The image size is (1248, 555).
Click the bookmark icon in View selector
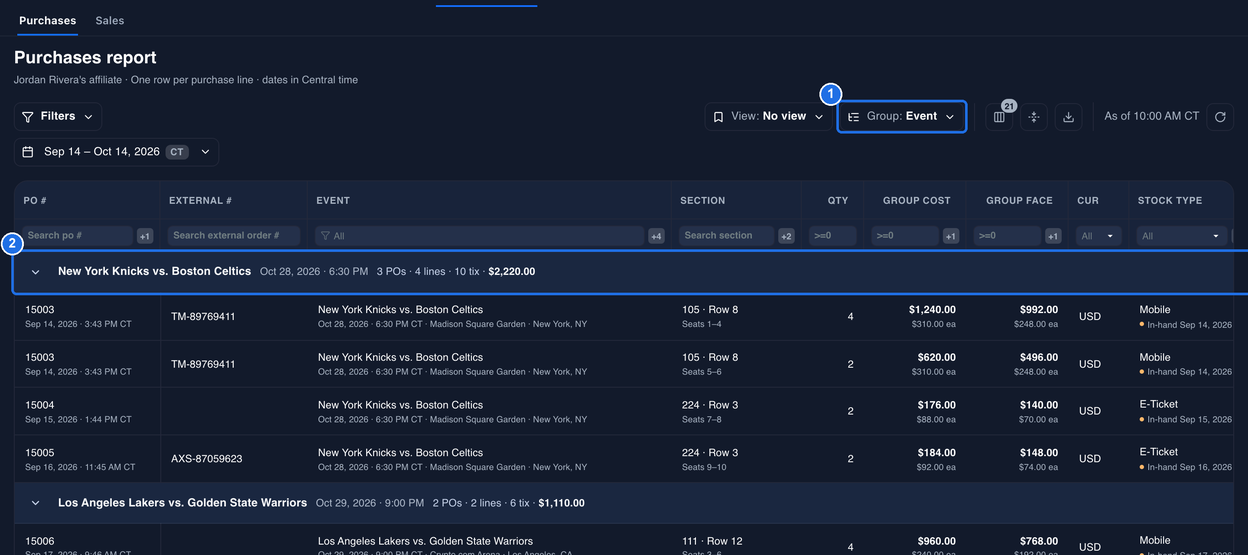tap(718, 117)
